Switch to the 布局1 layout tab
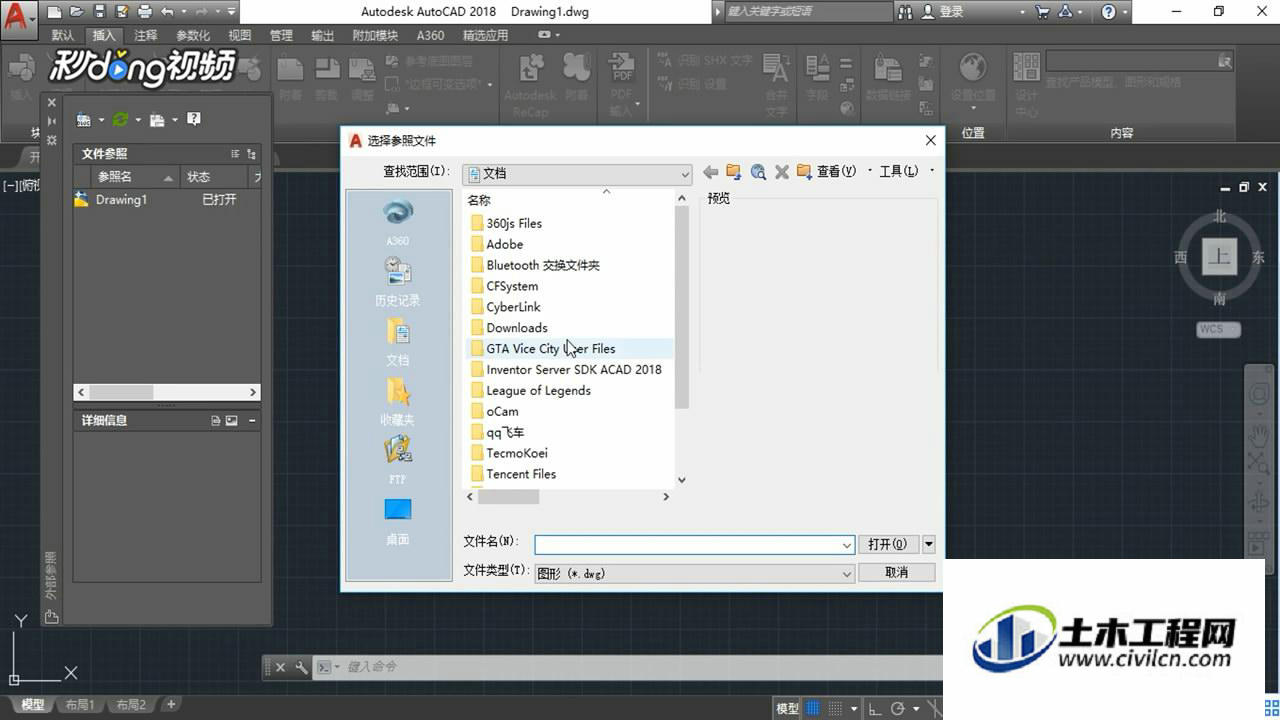 click(x=80, y=705)
